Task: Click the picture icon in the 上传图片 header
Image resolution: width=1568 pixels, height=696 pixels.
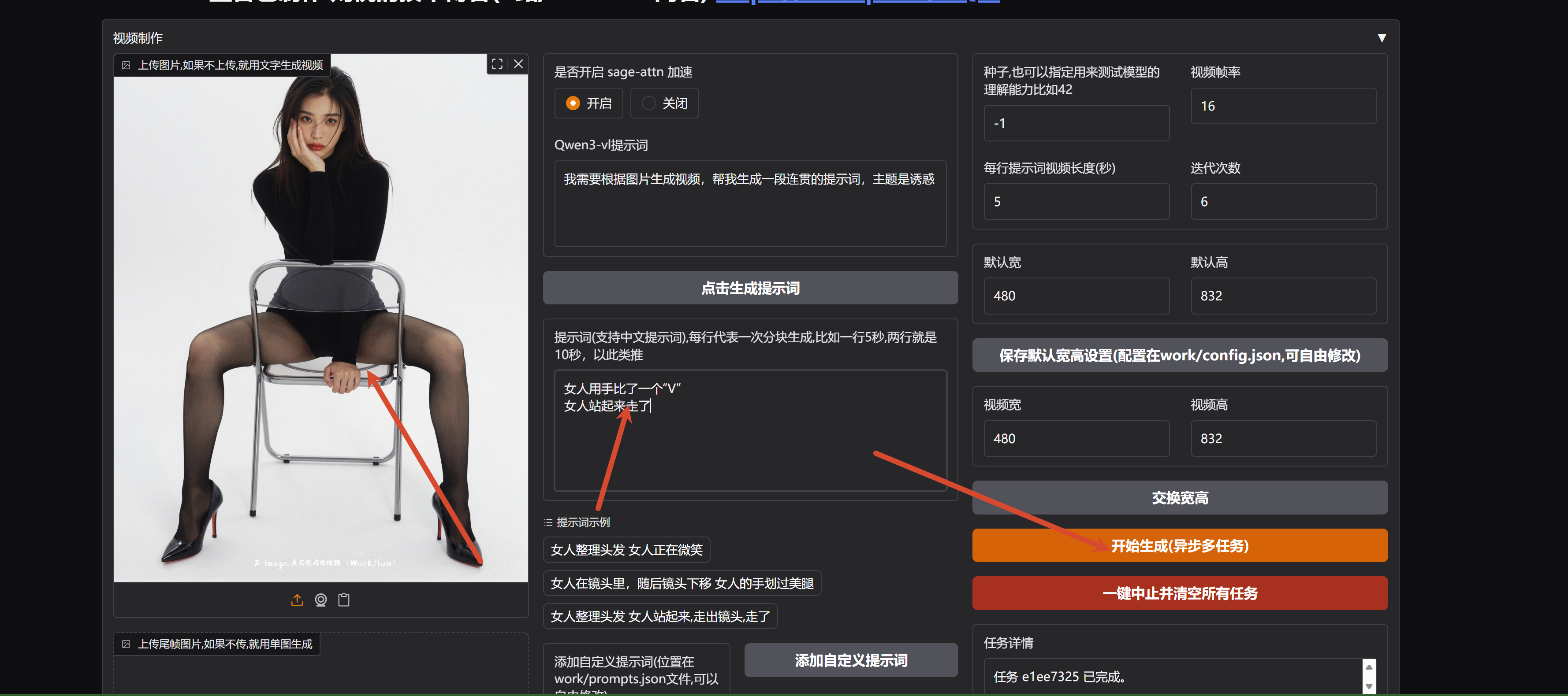Action: point(127,64)
